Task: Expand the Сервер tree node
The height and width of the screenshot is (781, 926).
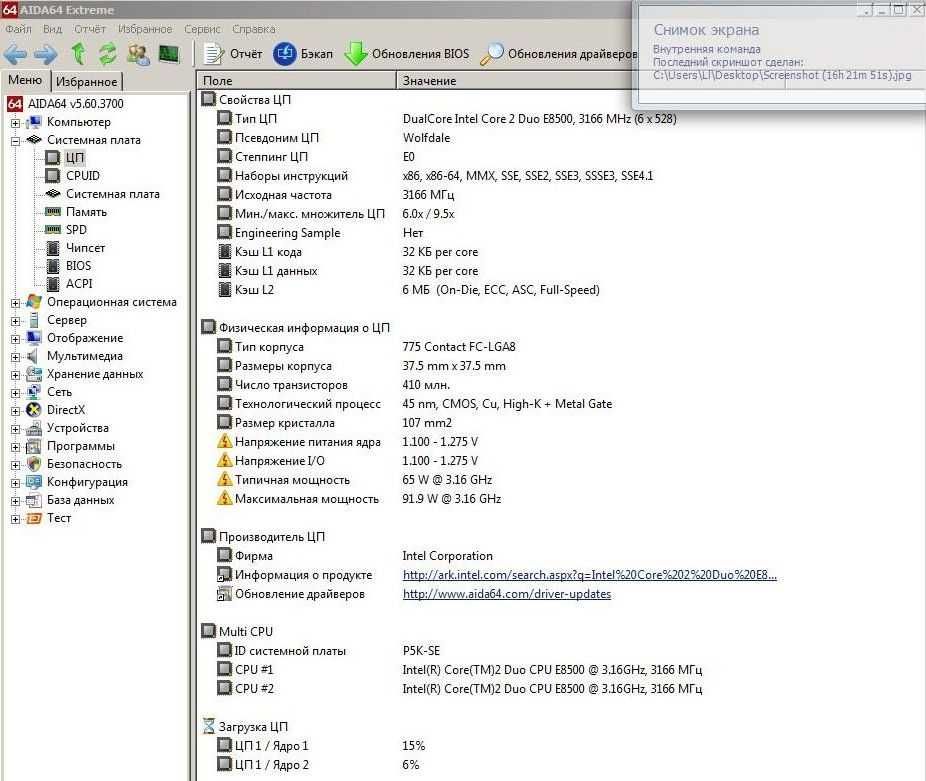Action: 15,321
